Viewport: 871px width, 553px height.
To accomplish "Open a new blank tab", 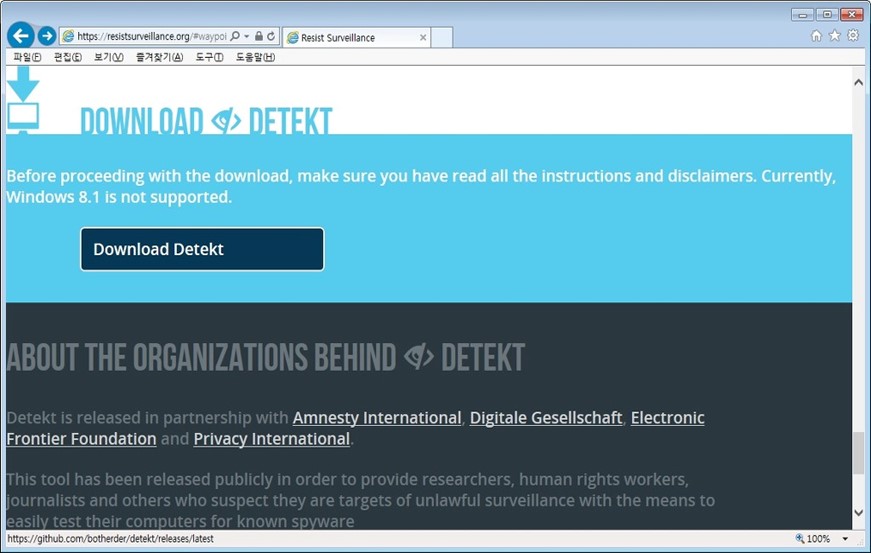I will click(x=442, y=38).
